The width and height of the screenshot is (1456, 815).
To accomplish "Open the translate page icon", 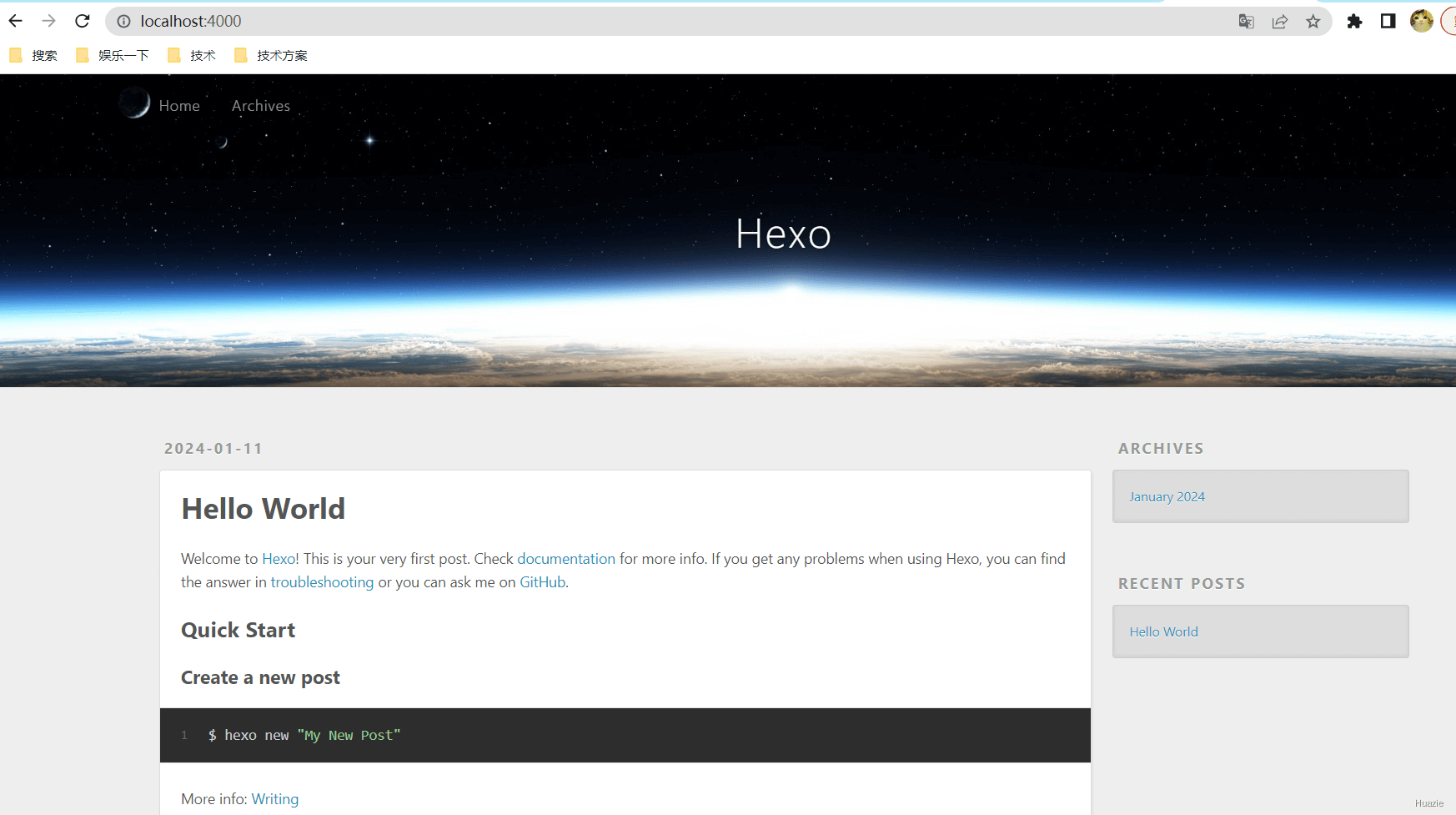I will point(1247,22).
